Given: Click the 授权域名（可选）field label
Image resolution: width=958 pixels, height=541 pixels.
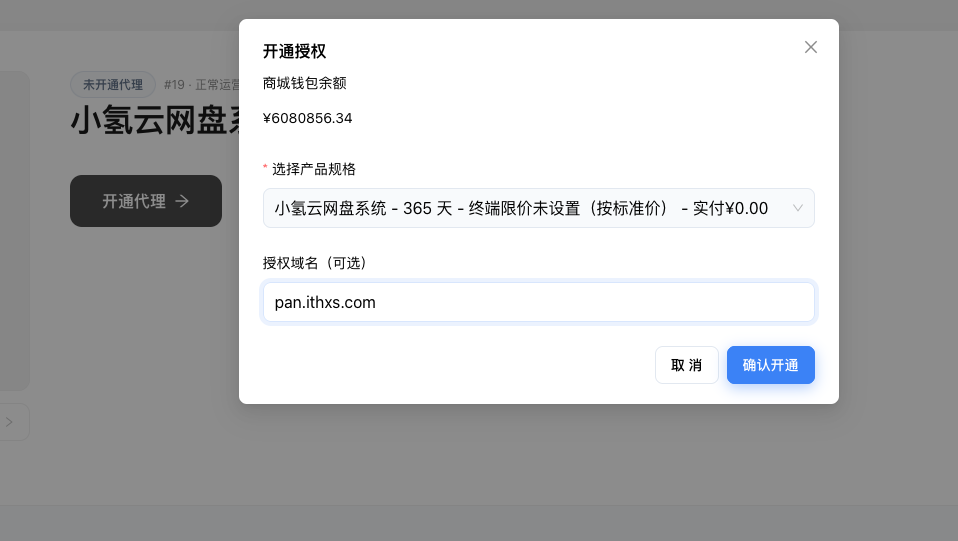Looking at the screenshot, I should (314, 263).
